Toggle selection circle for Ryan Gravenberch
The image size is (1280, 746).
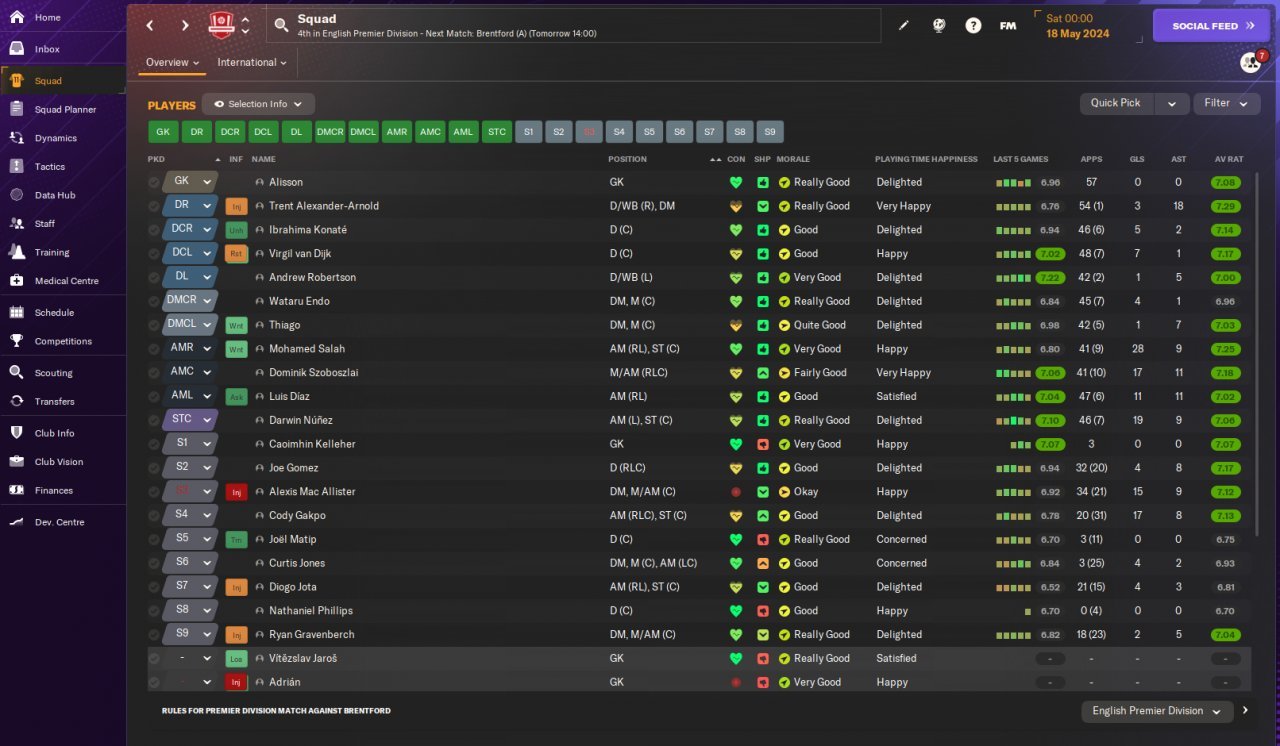click(153, 635)
